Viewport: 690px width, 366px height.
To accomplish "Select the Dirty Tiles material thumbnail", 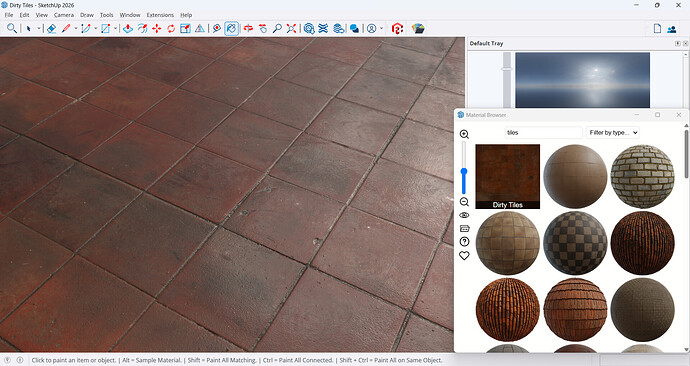I will [x=507, y=176].
